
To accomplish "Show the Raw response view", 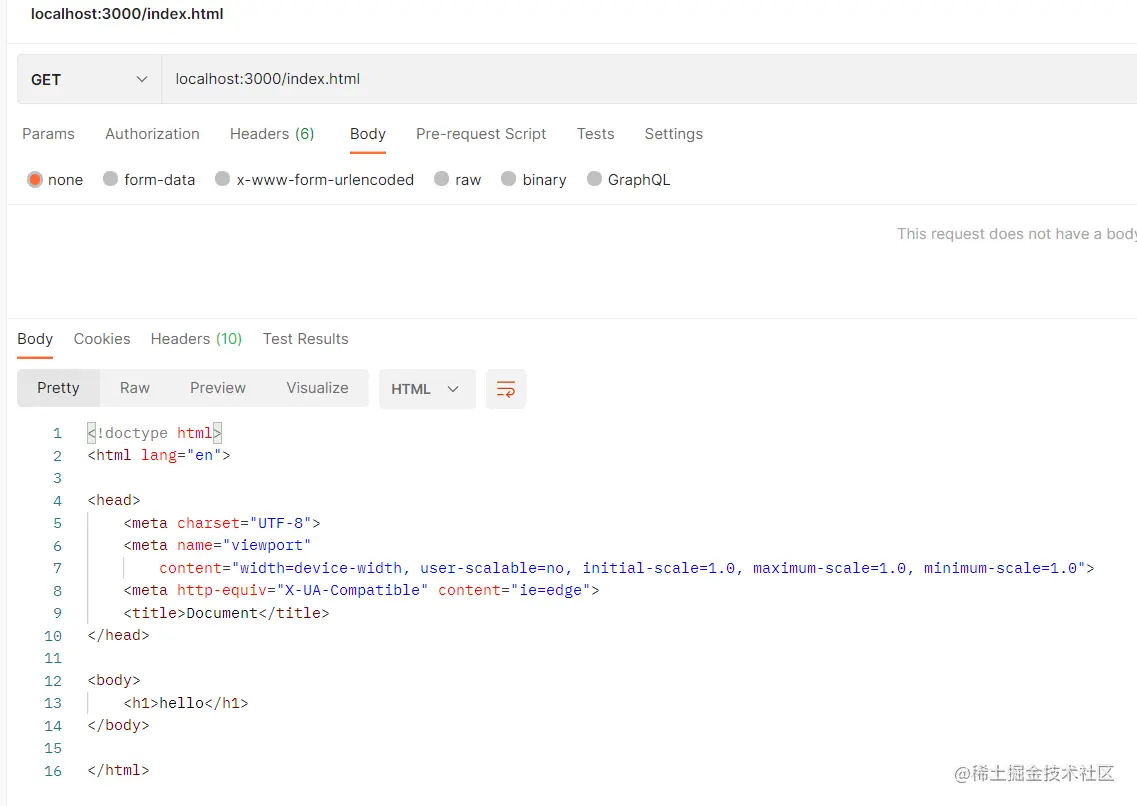I will coord(135,388).
